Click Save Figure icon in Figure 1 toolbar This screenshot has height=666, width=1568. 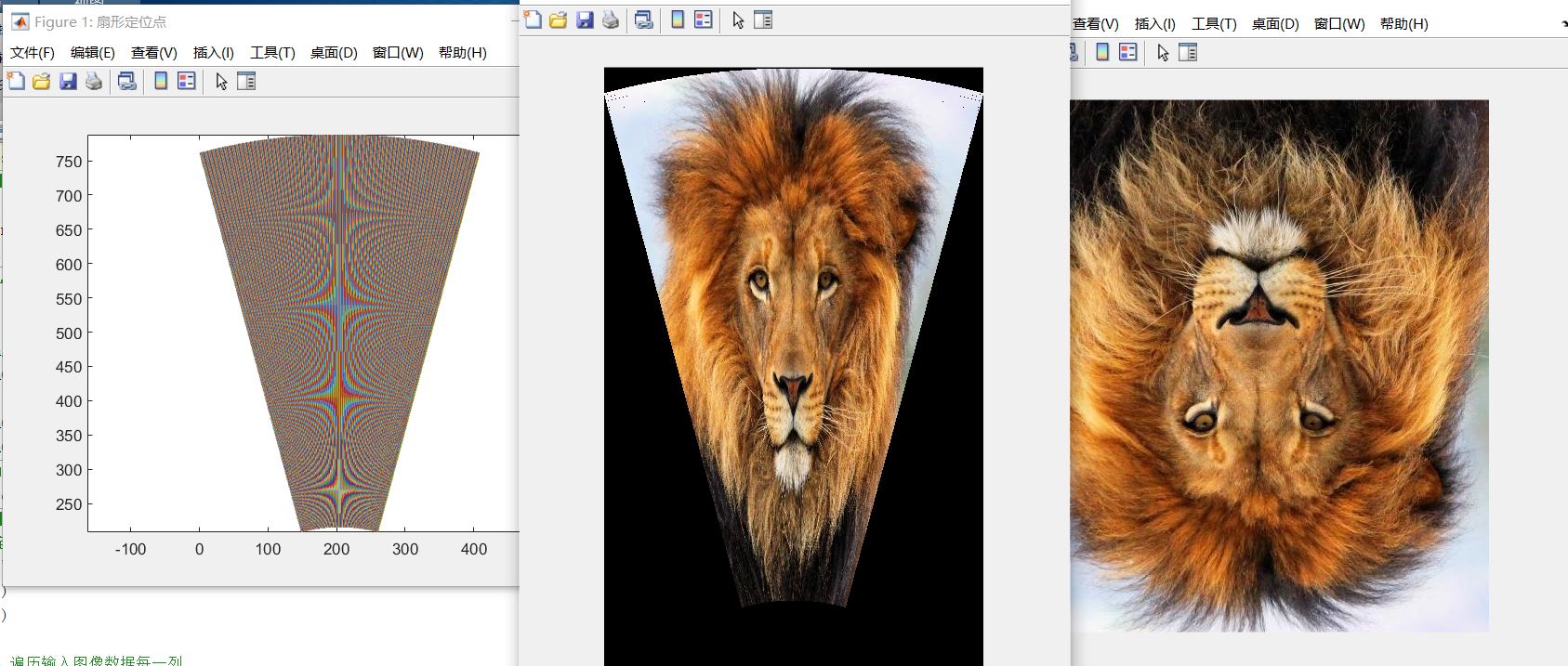(x=68, y=82)
